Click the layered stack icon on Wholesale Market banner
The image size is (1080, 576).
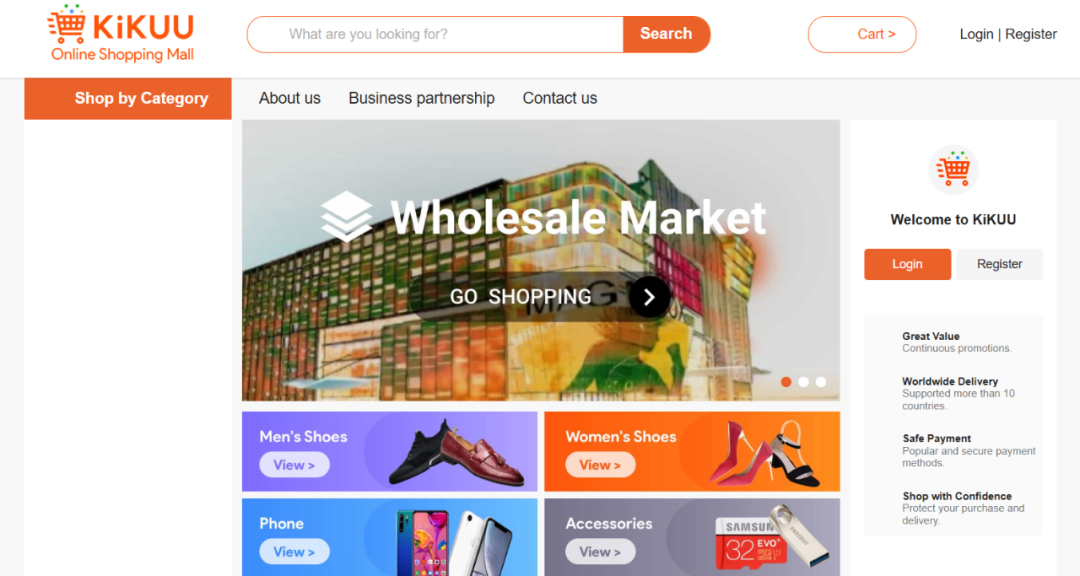[346, 216]
